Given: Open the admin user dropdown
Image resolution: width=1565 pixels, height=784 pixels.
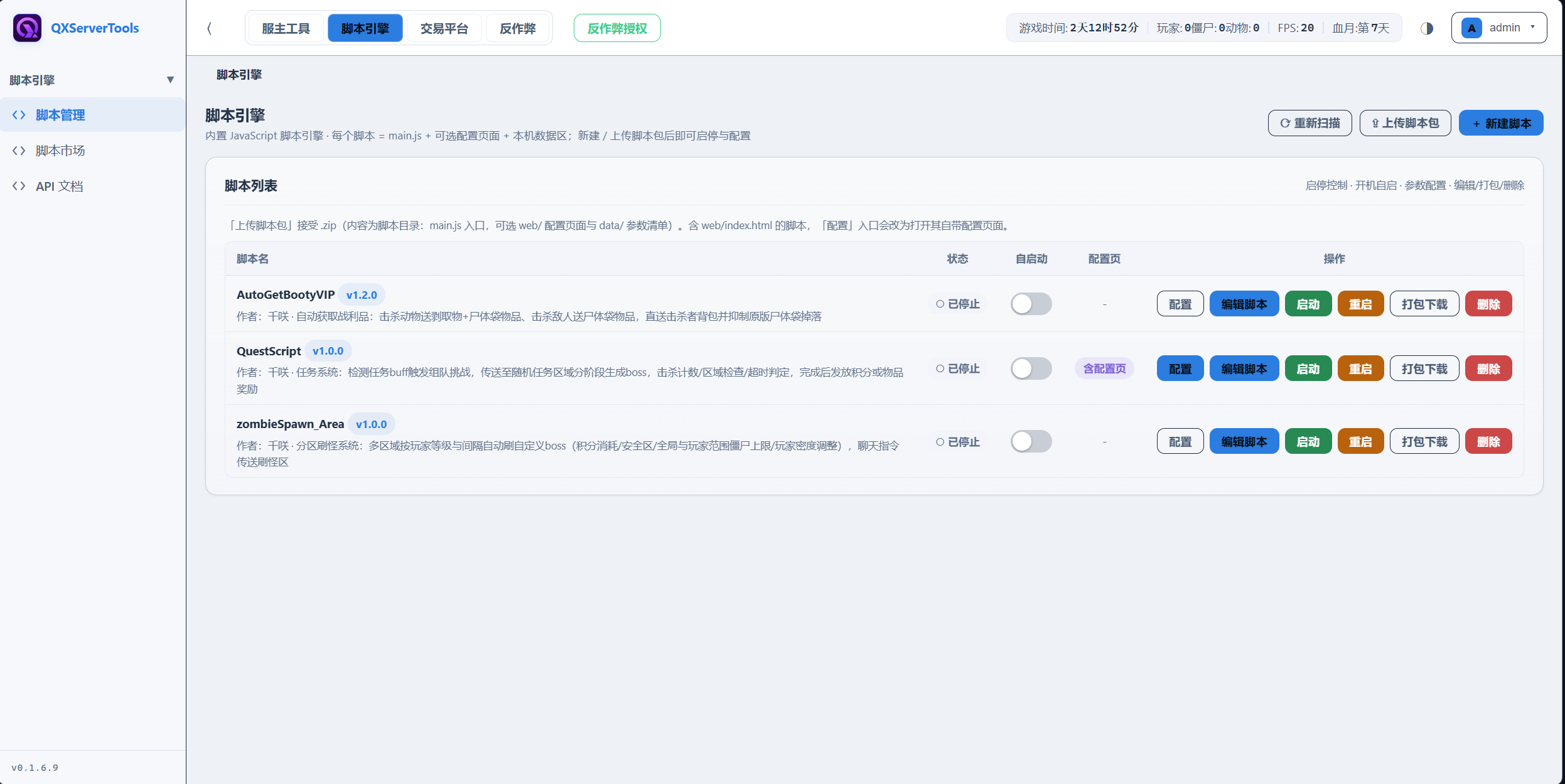Looking at the screenshot, I should pos(1498,28).
